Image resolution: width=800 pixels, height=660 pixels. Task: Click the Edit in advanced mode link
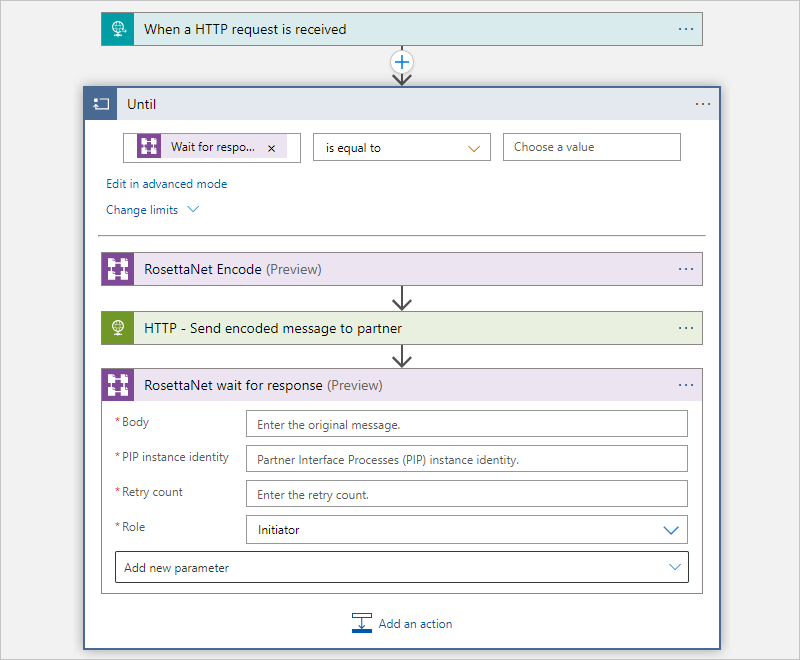167,184
